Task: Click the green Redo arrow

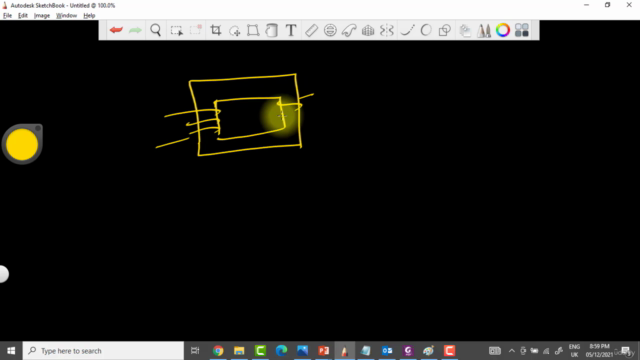Action: (135, 30)
